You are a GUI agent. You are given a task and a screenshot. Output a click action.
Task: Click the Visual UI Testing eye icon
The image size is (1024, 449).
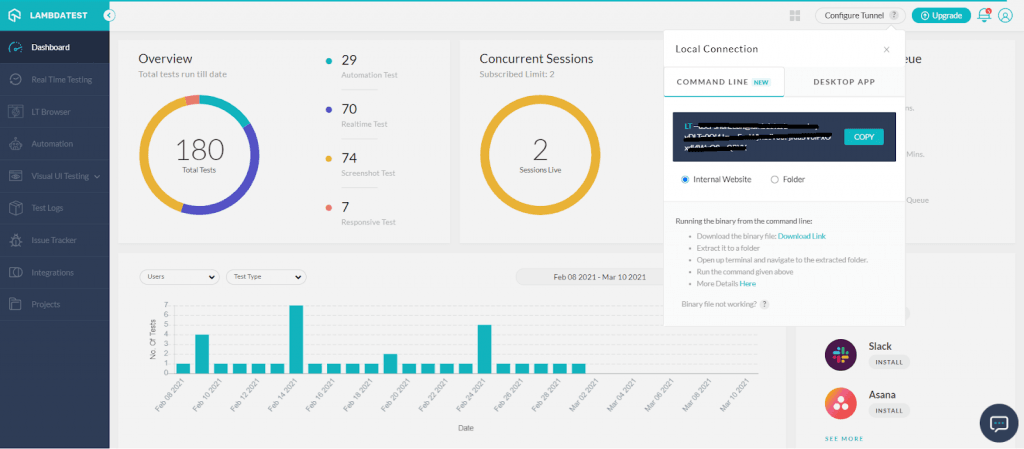(16, 176)
